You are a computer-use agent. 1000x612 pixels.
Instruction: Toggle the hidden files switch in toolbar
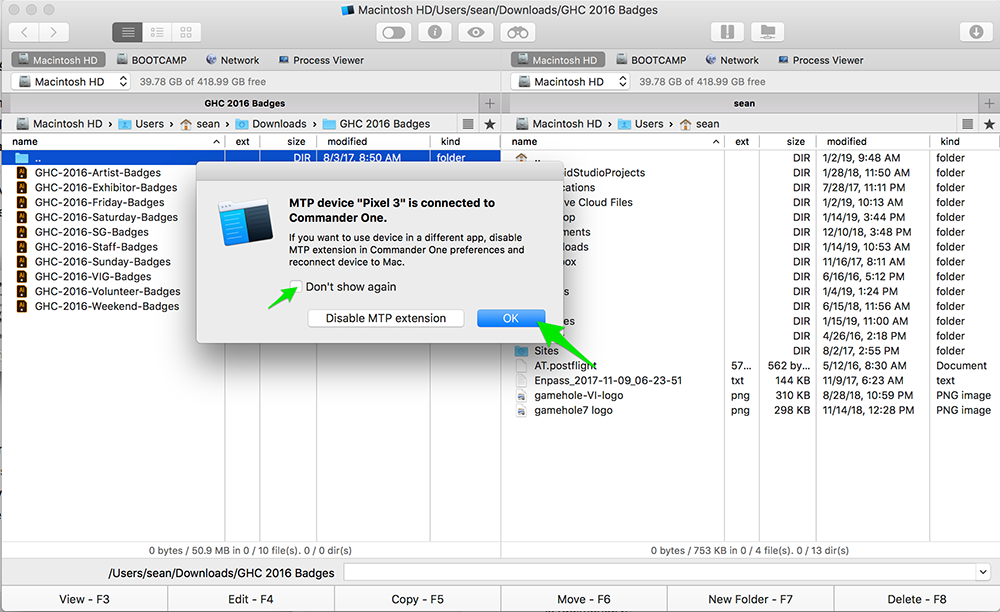click(x=394, y=32)
